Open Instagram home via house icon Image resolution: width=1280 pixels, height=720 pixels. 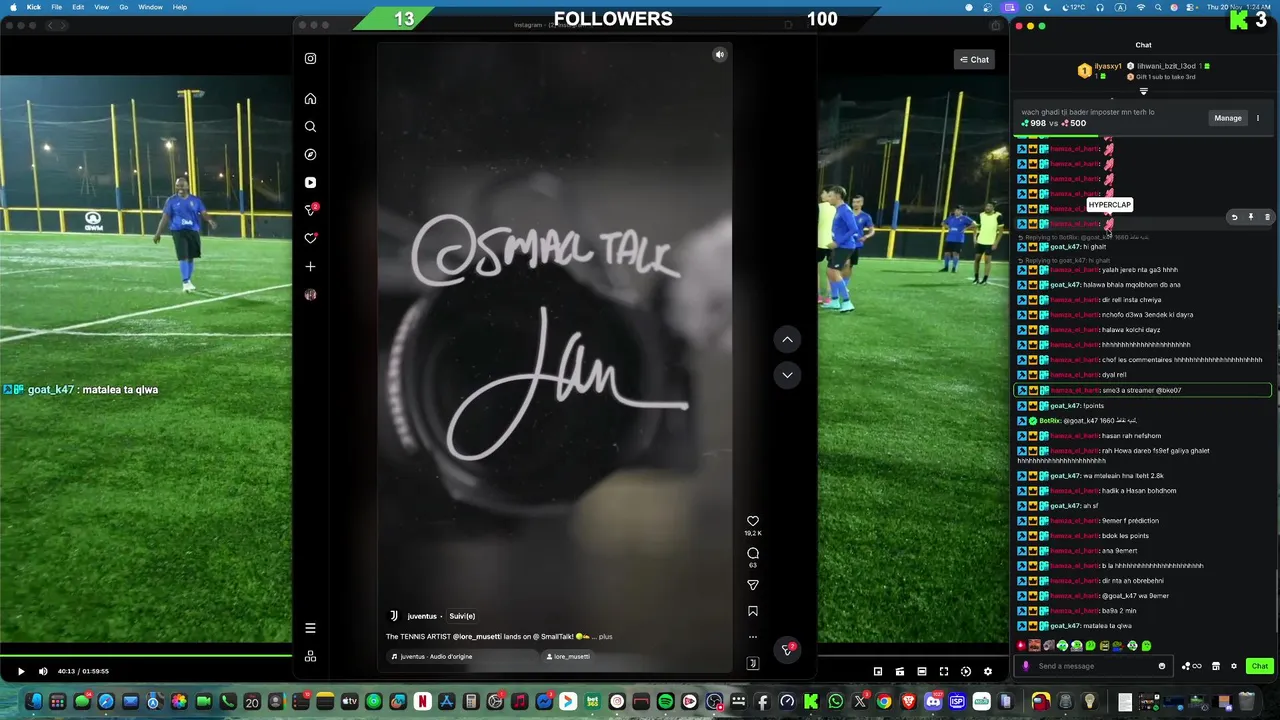click(310, 99)
